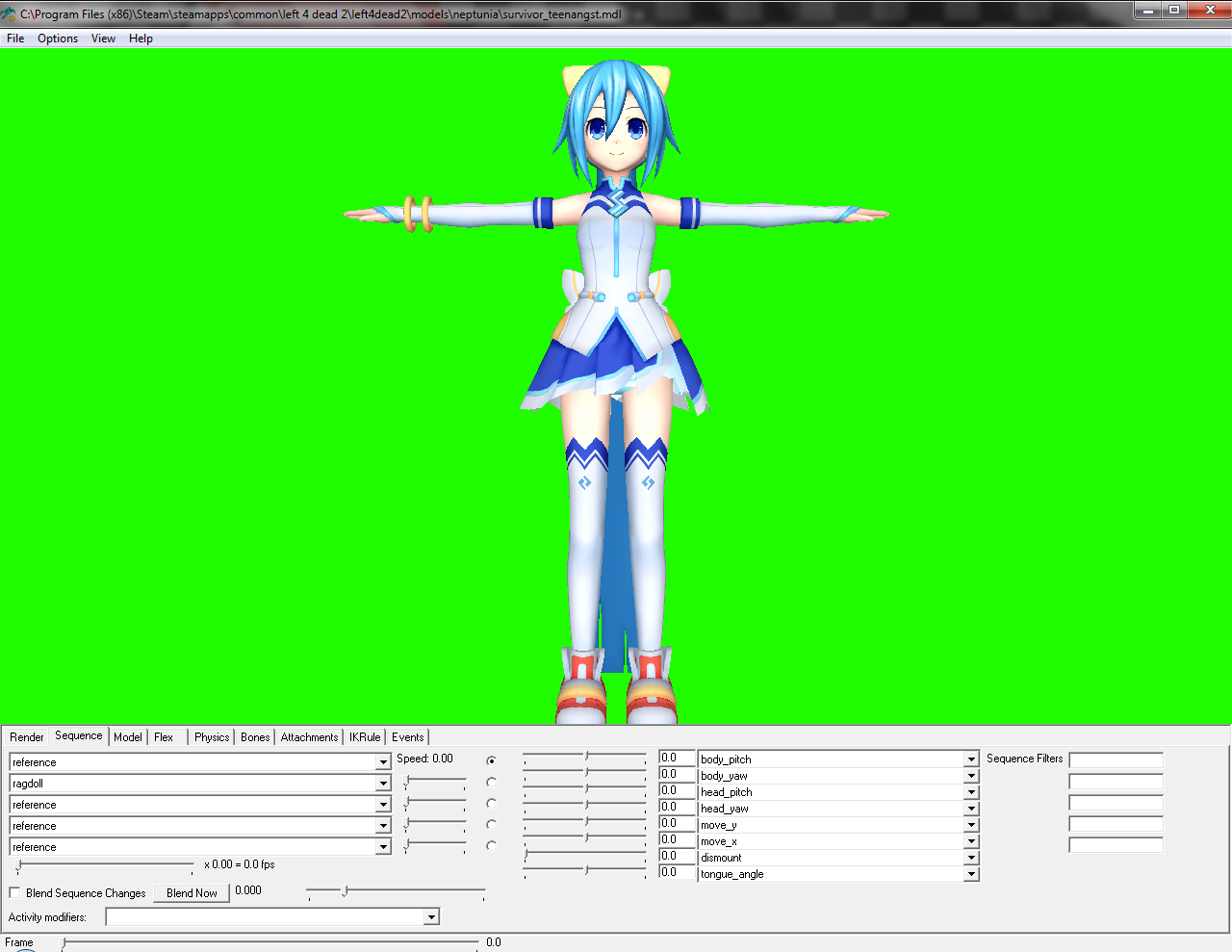Click the head_yaw value field
The height and width of the screenshot is (952, 1232).
[x=677, y=808]
